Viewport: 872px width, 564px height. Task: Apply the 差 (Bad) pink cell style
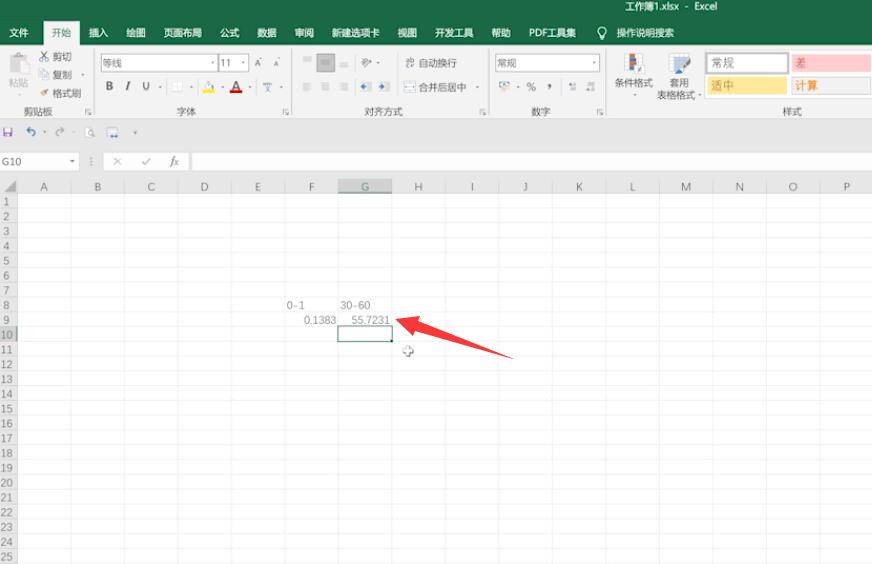(831, 63)
